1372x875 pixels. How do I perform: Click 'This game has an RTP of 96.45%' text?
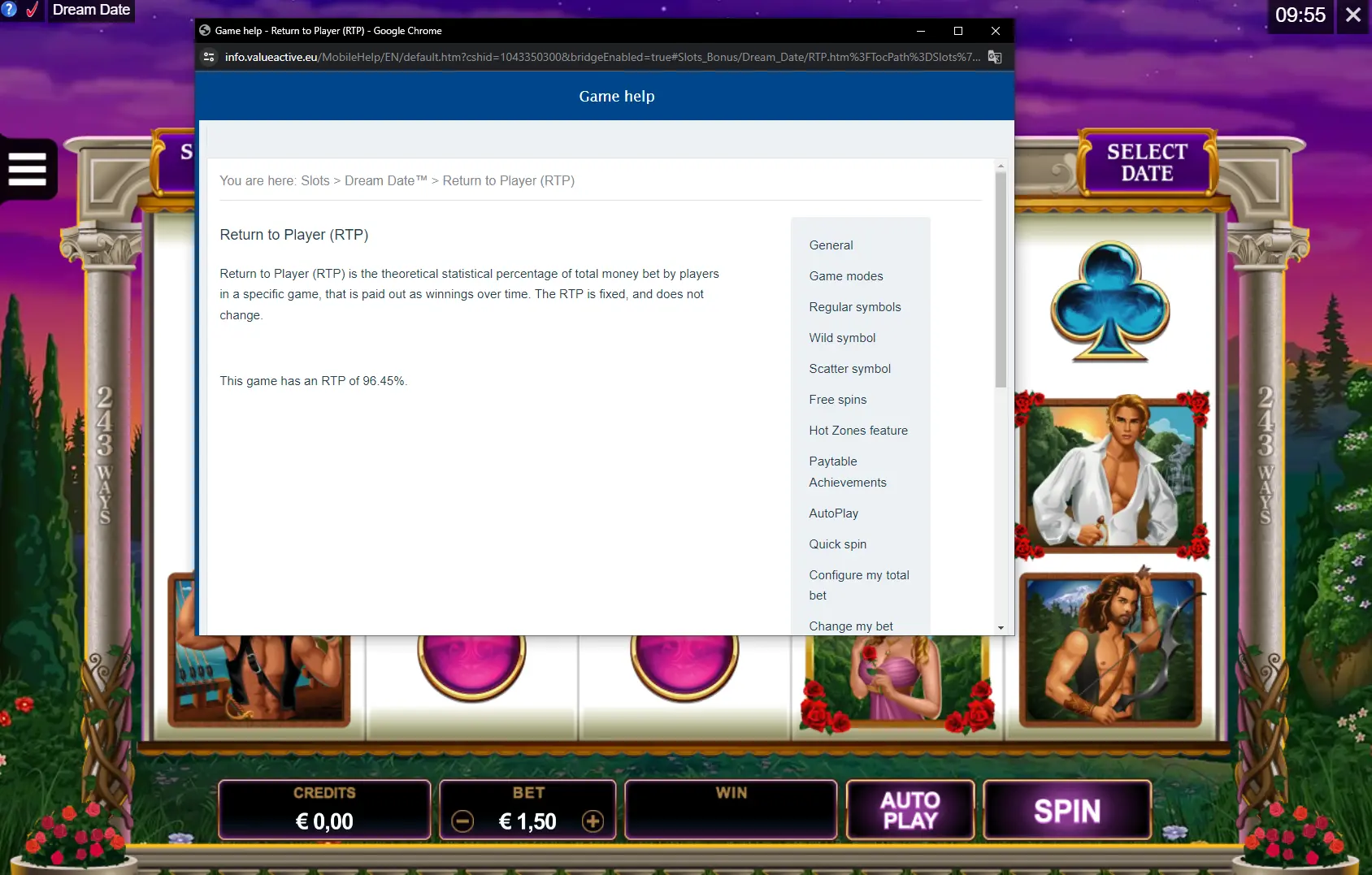[313, 381]
